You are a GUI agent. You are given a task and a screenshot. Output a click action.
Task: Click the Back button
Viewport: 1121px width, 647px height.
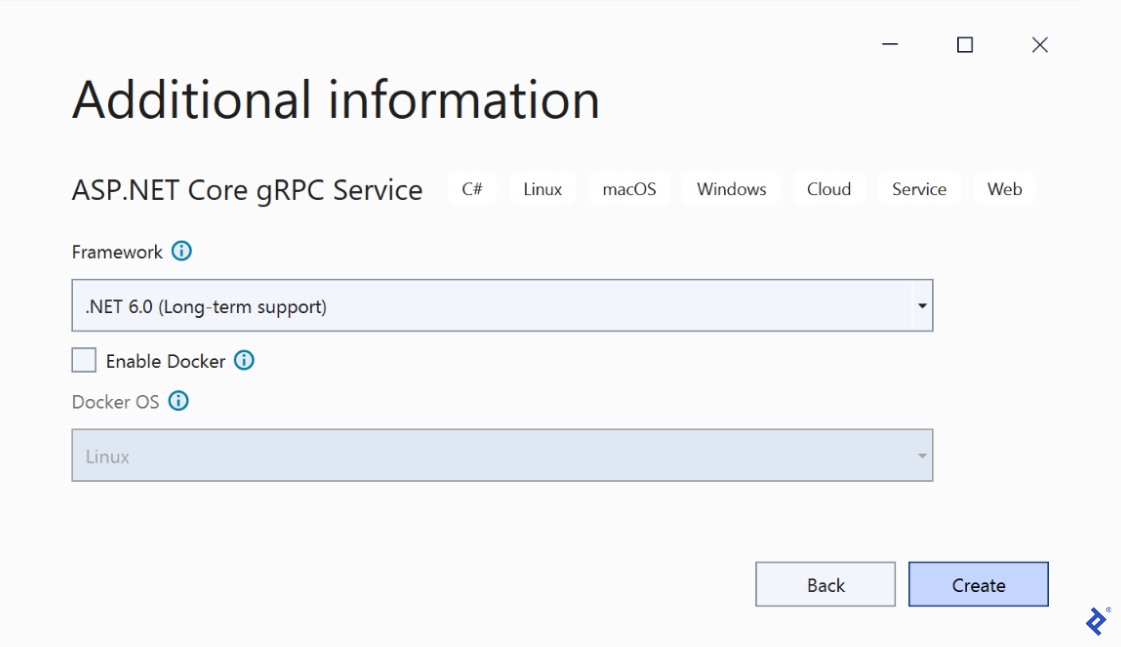[825, 584]
